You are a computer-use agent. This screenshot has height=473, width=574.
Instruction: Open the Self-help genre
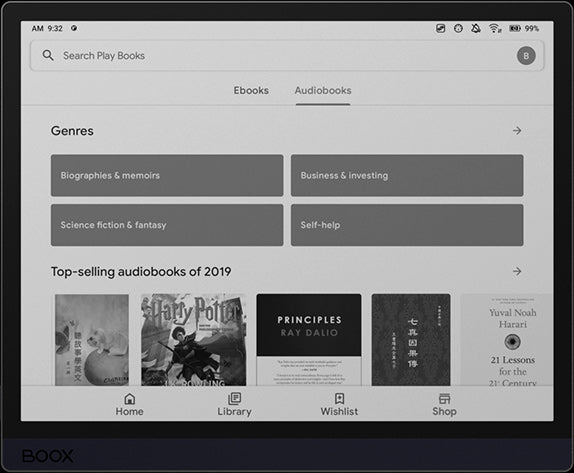pyautogui.click(x=407, y=225)
